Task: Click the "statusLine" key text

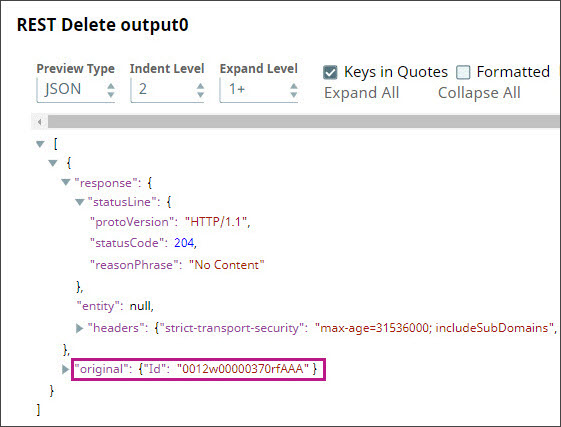Action: [122, 202]
